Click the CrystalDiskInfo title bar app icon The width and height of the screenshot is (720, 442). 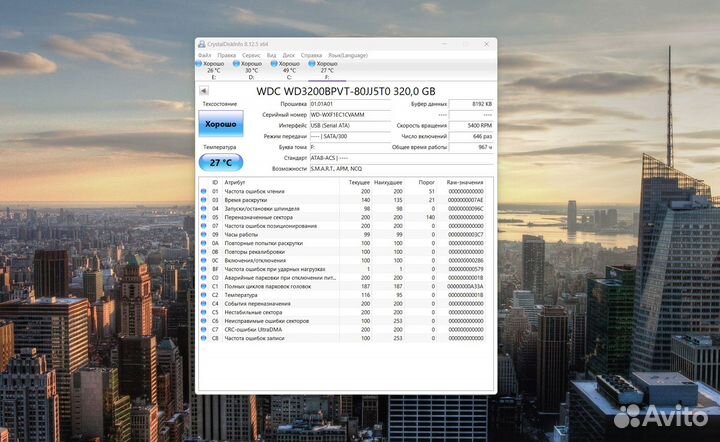202,44
